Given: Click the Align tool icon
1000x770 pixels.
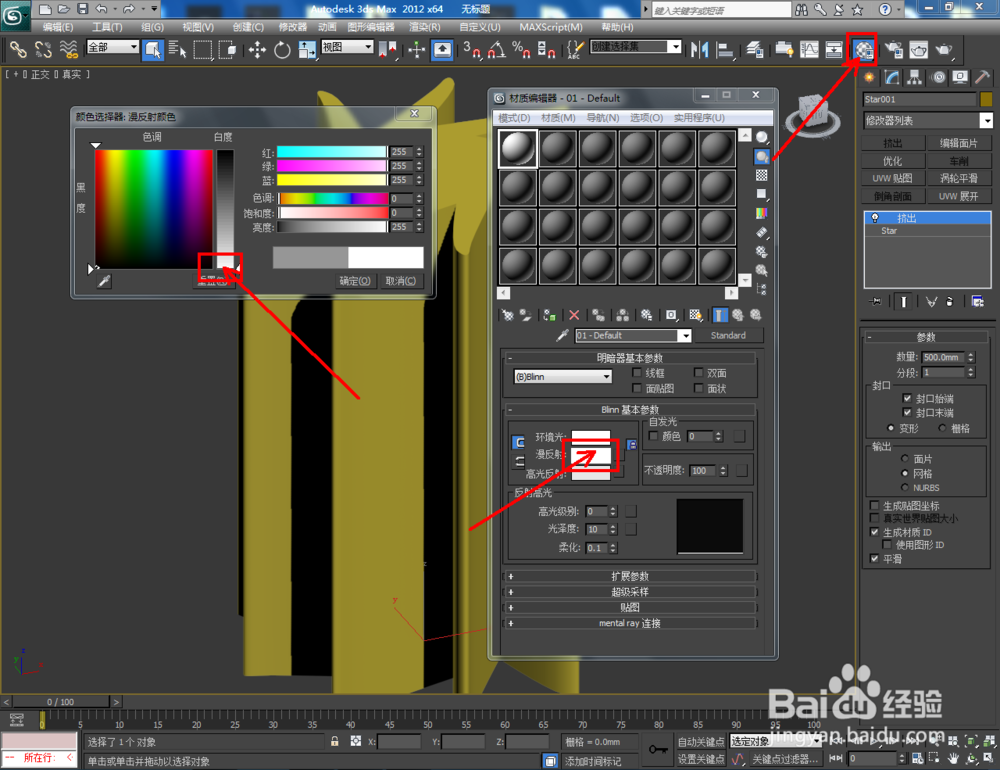Looking at the screenshot, I should [x=724, y=50].
